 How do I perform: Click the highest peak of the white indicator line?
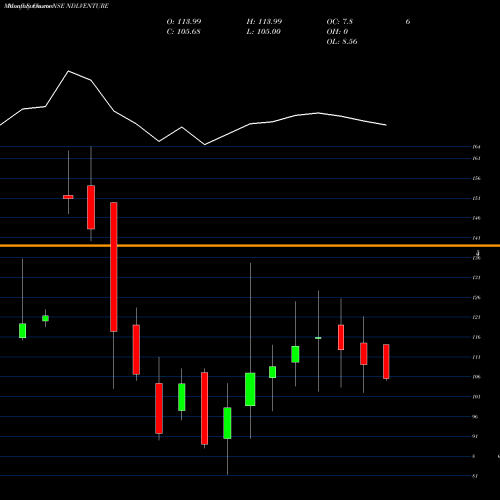(x=69, y=71)
